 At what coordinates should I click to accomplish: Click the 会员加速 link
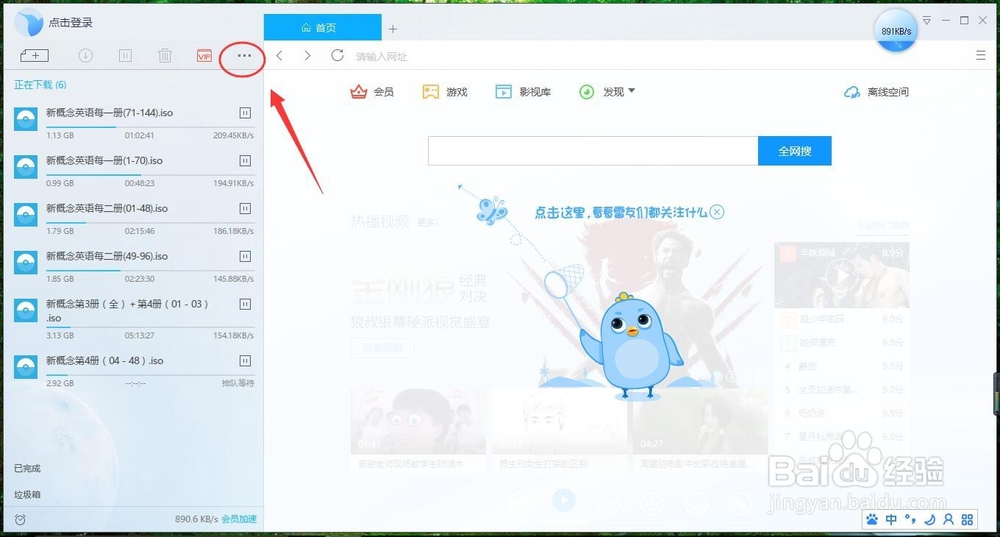pyautogui.click(x=239, y=519)
